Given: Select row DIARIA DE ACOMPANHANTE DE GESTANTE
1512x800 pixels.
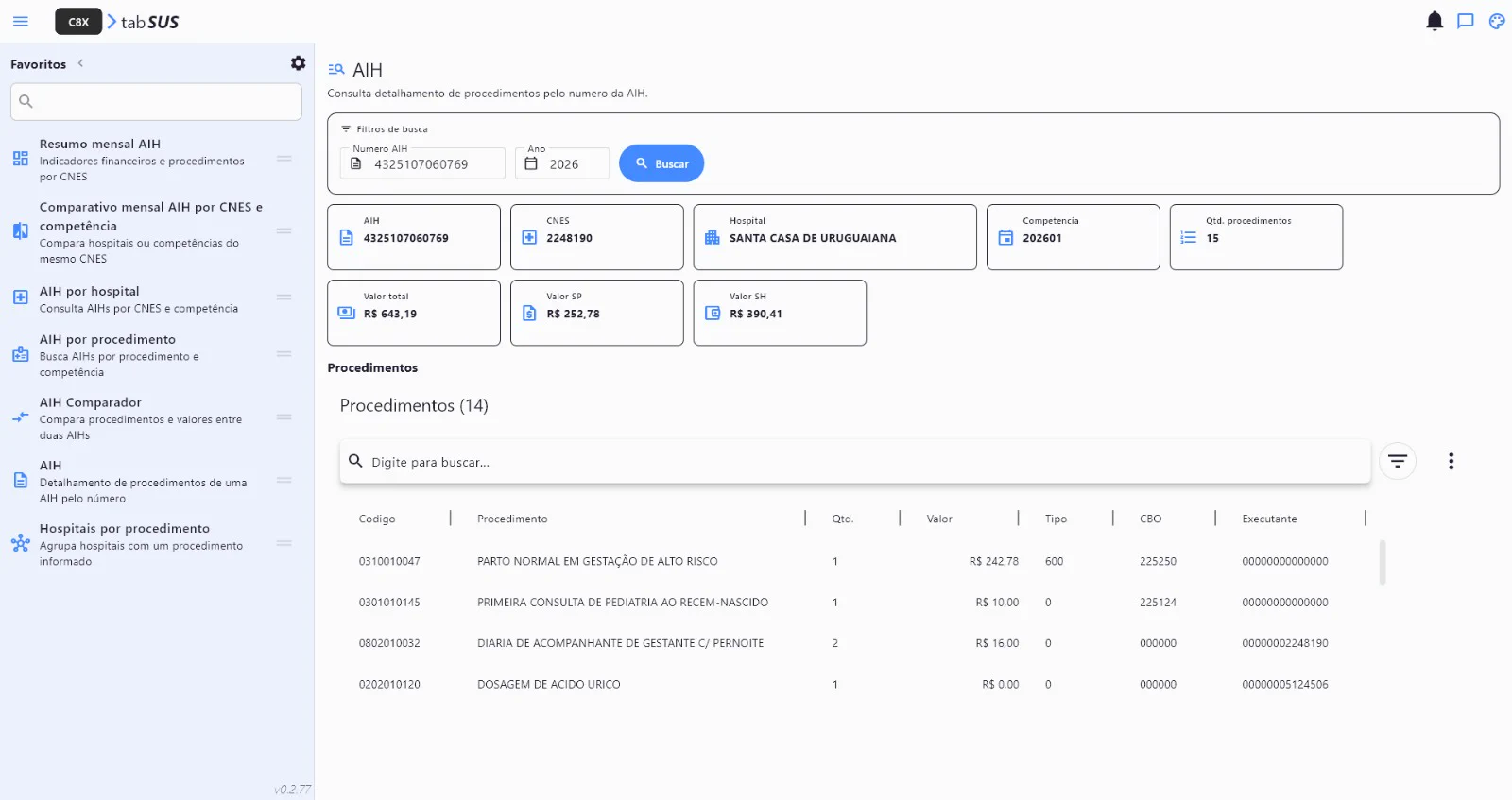Looking at the screenshot, I should 855,643.
